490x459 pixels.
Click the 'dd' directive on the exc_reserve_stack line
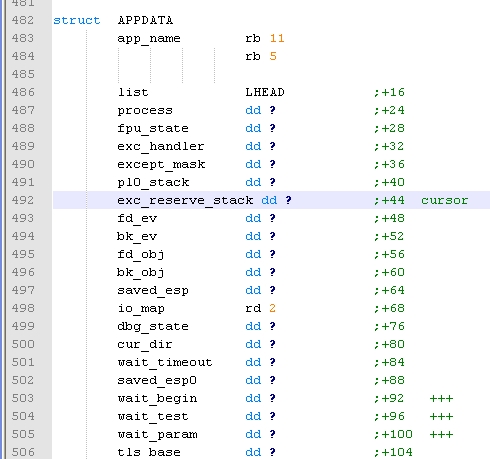(x=269, y=200)
